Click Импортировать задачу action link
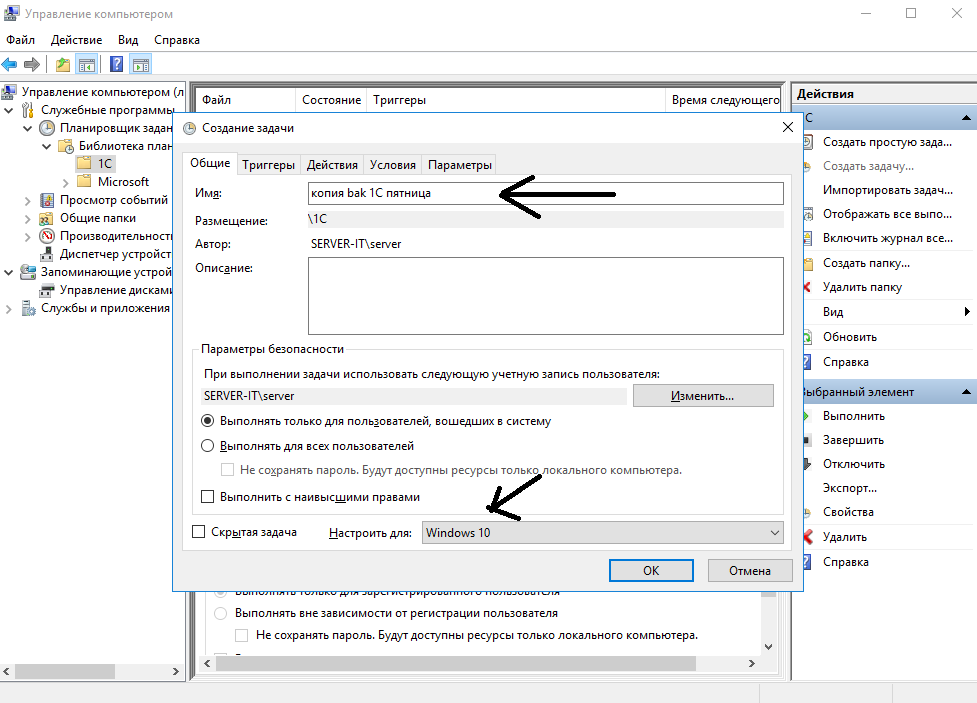977x703 pixels. pyautogui.click(x=887, y=190)
